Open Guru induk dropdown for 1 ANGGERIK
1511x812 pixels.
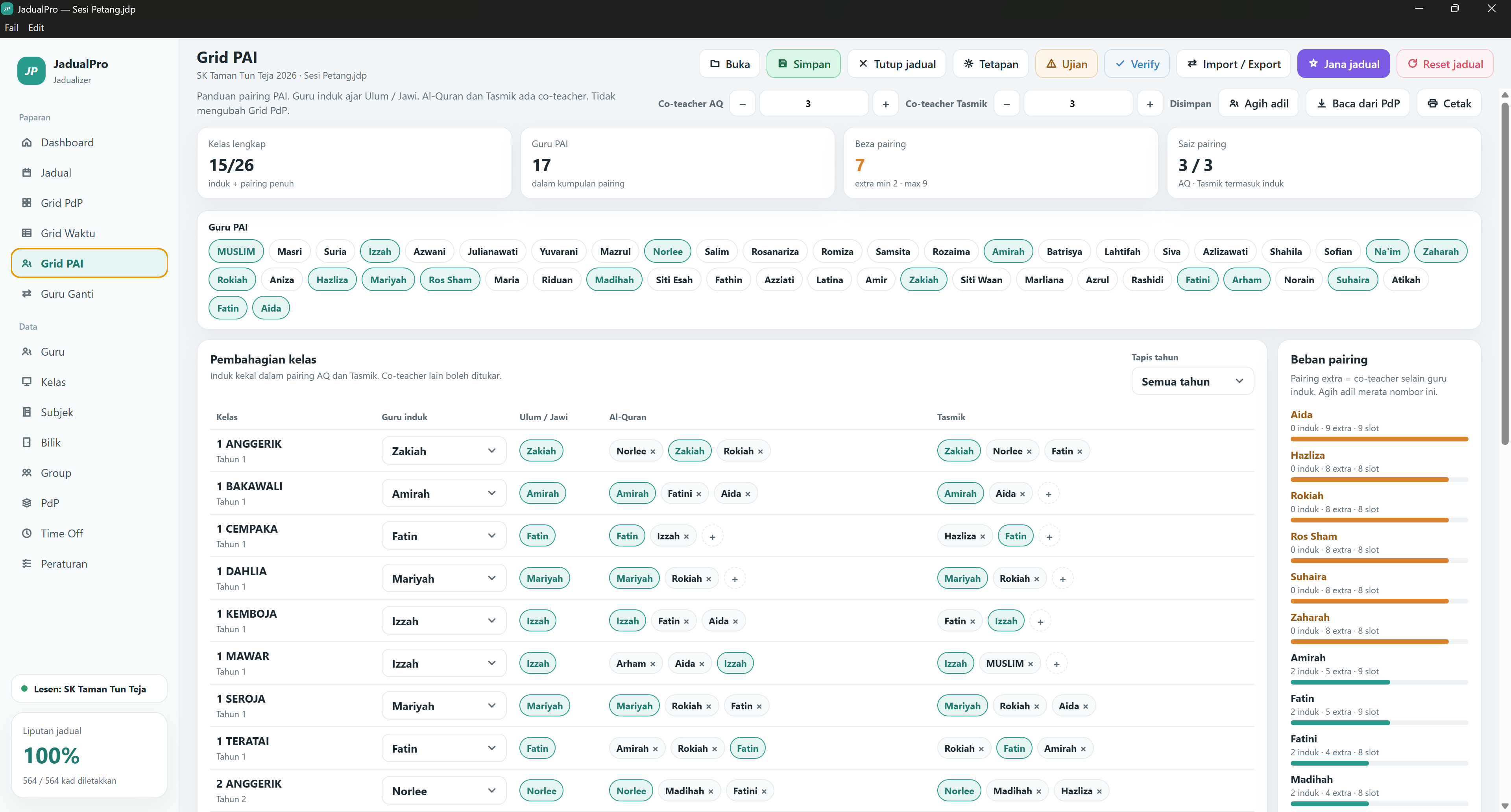pyautogui.click(x=443, y=451)
